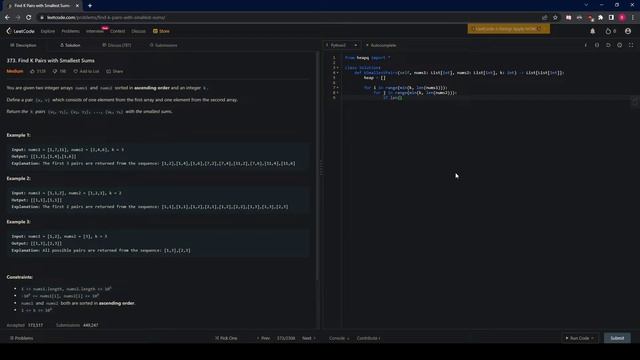The width and height of the screenshot is (640, 360).
Task: Click the Submit button
Action: 617,338
